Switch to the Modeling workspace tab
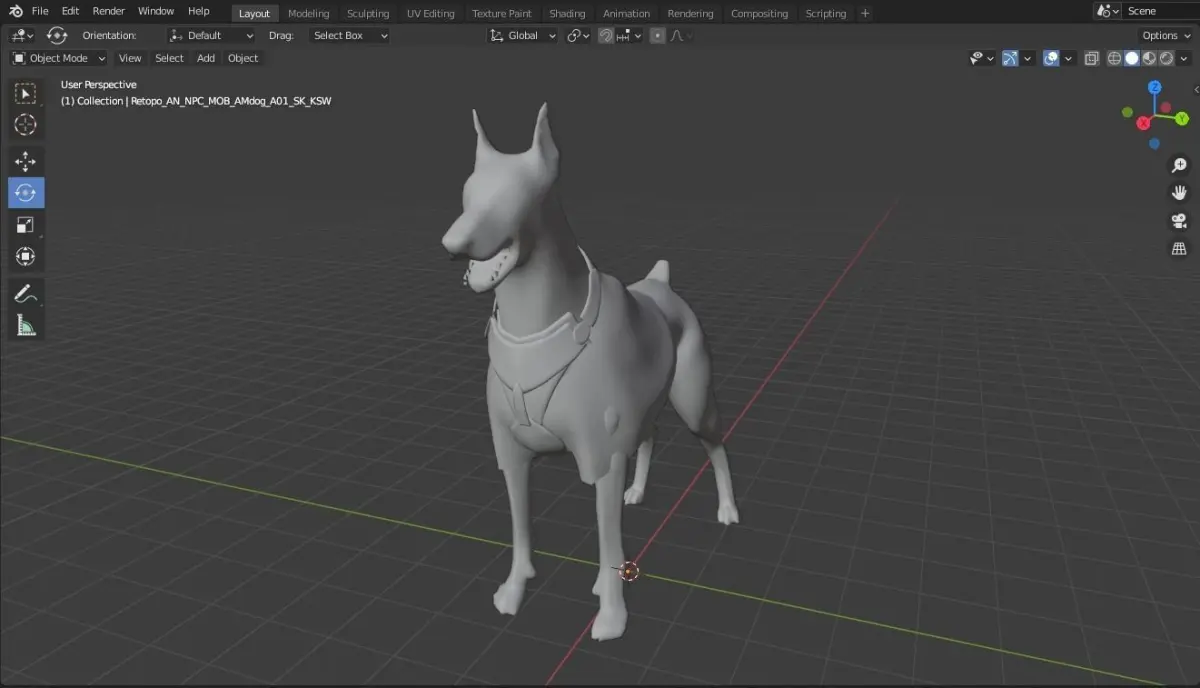Screen dimensions: 1200x688 click(x=308, y=13)
